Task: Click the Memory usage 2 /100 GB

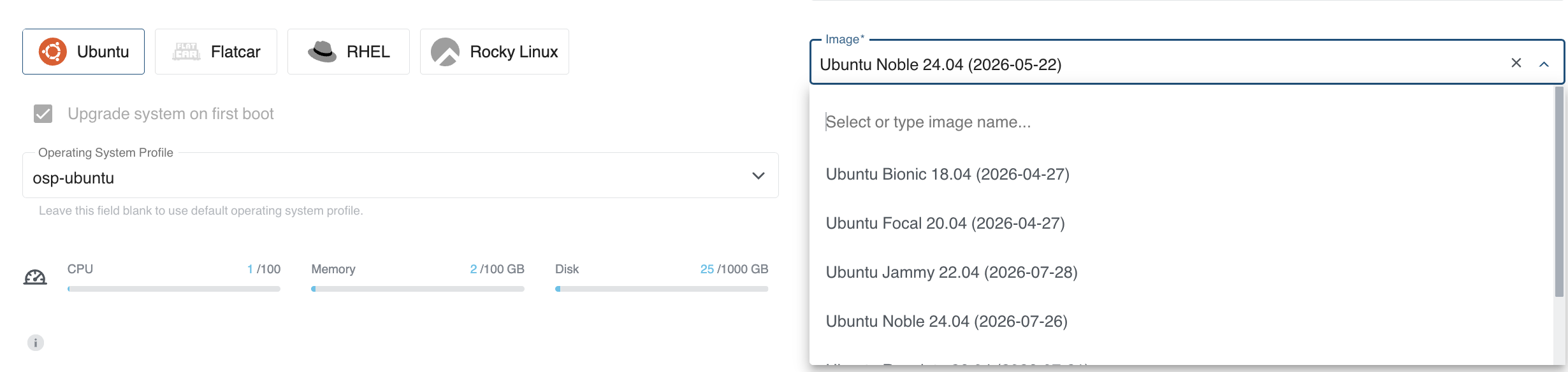Action: tap(497, 269)
